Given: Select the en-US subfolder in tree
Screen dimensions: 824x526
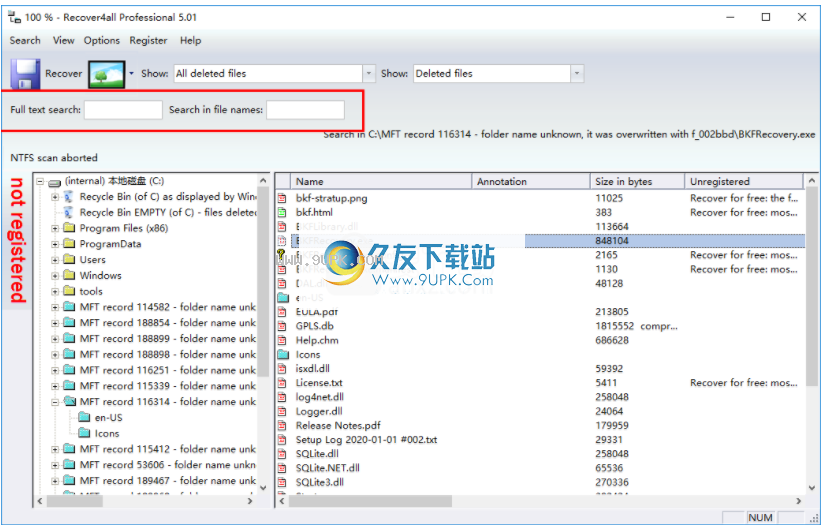Looking at the screenshot, I should [x=109, y=418].
